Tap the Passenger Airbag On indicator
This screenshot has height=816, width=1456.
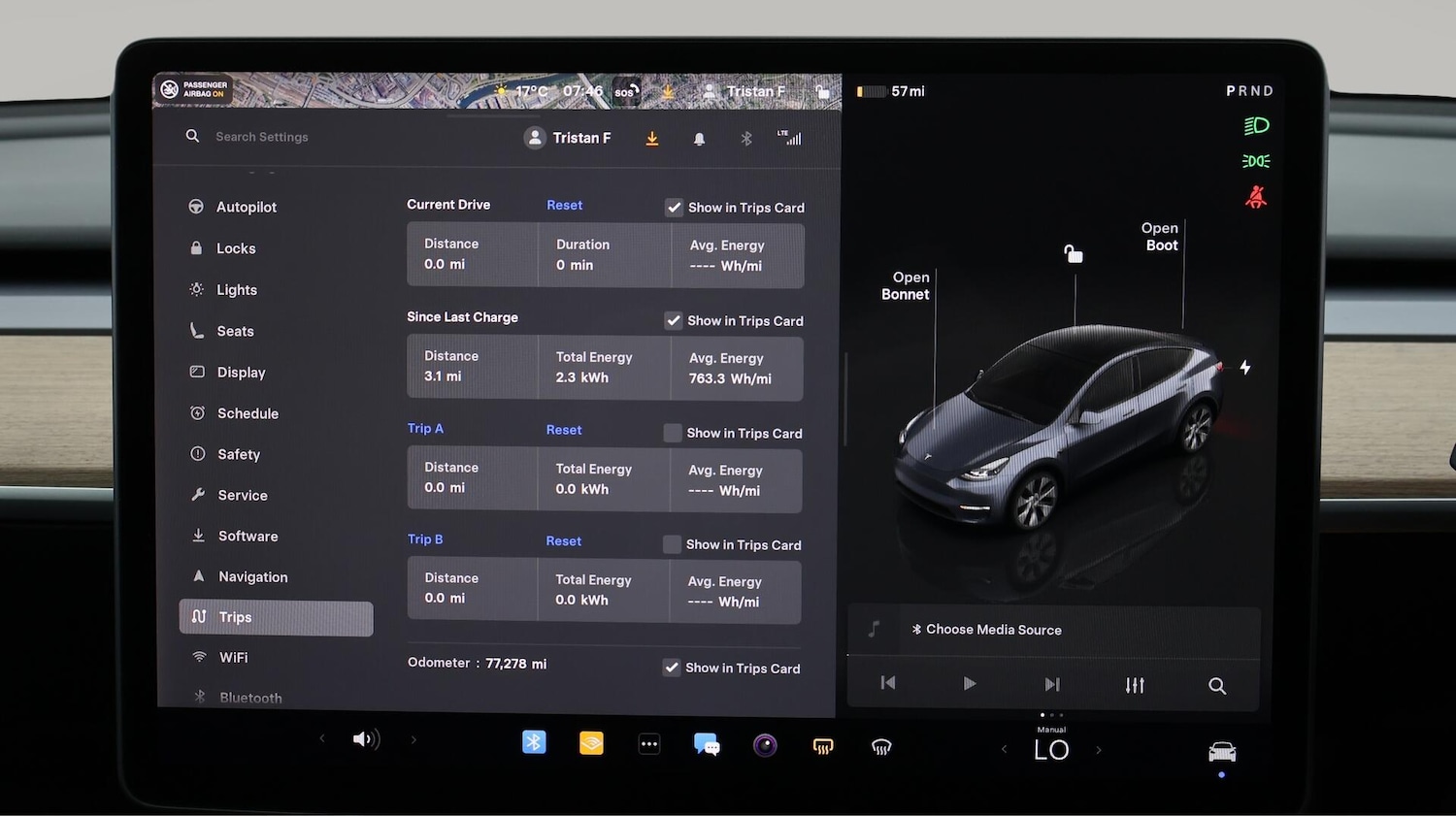(x=194, y=89)
